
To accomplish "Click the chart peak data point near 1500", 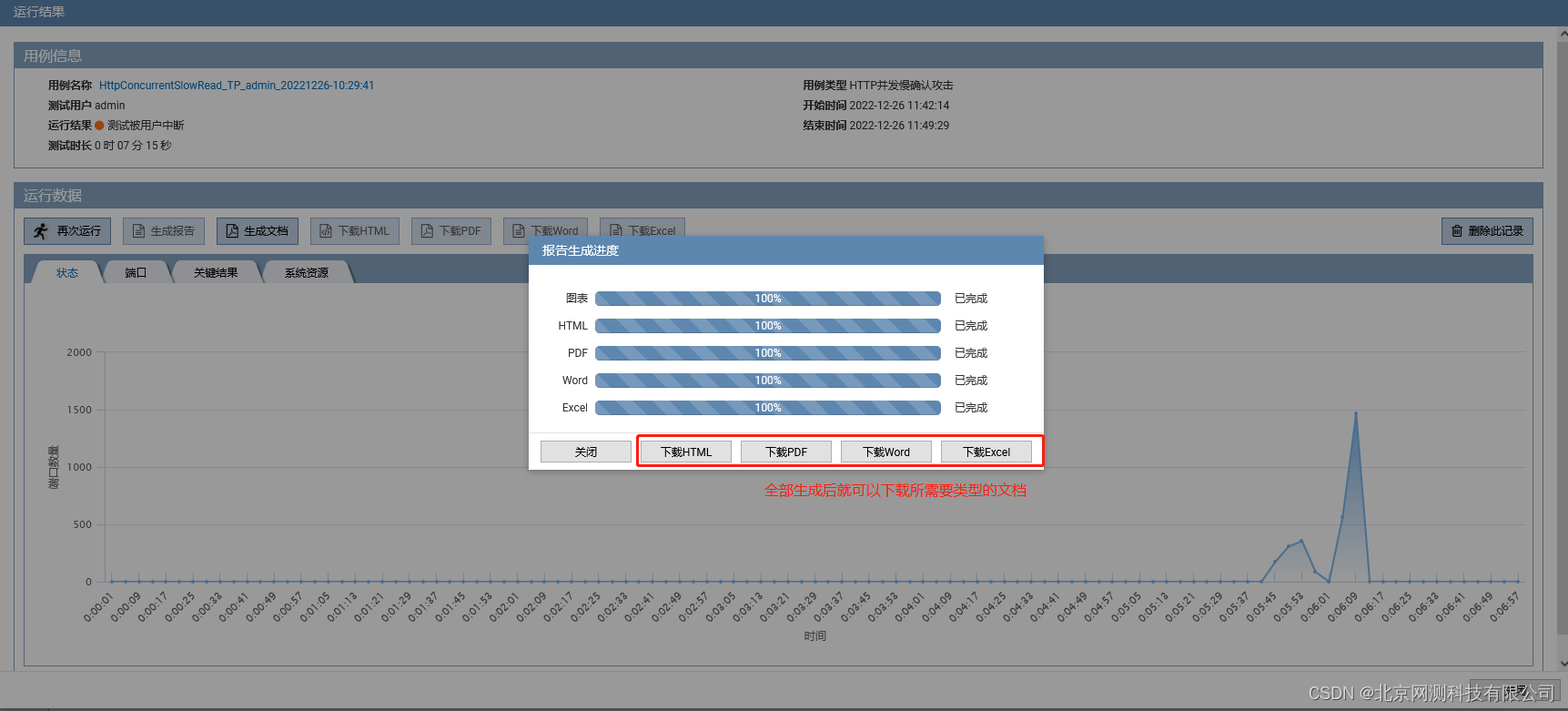I will (1356, 413).
